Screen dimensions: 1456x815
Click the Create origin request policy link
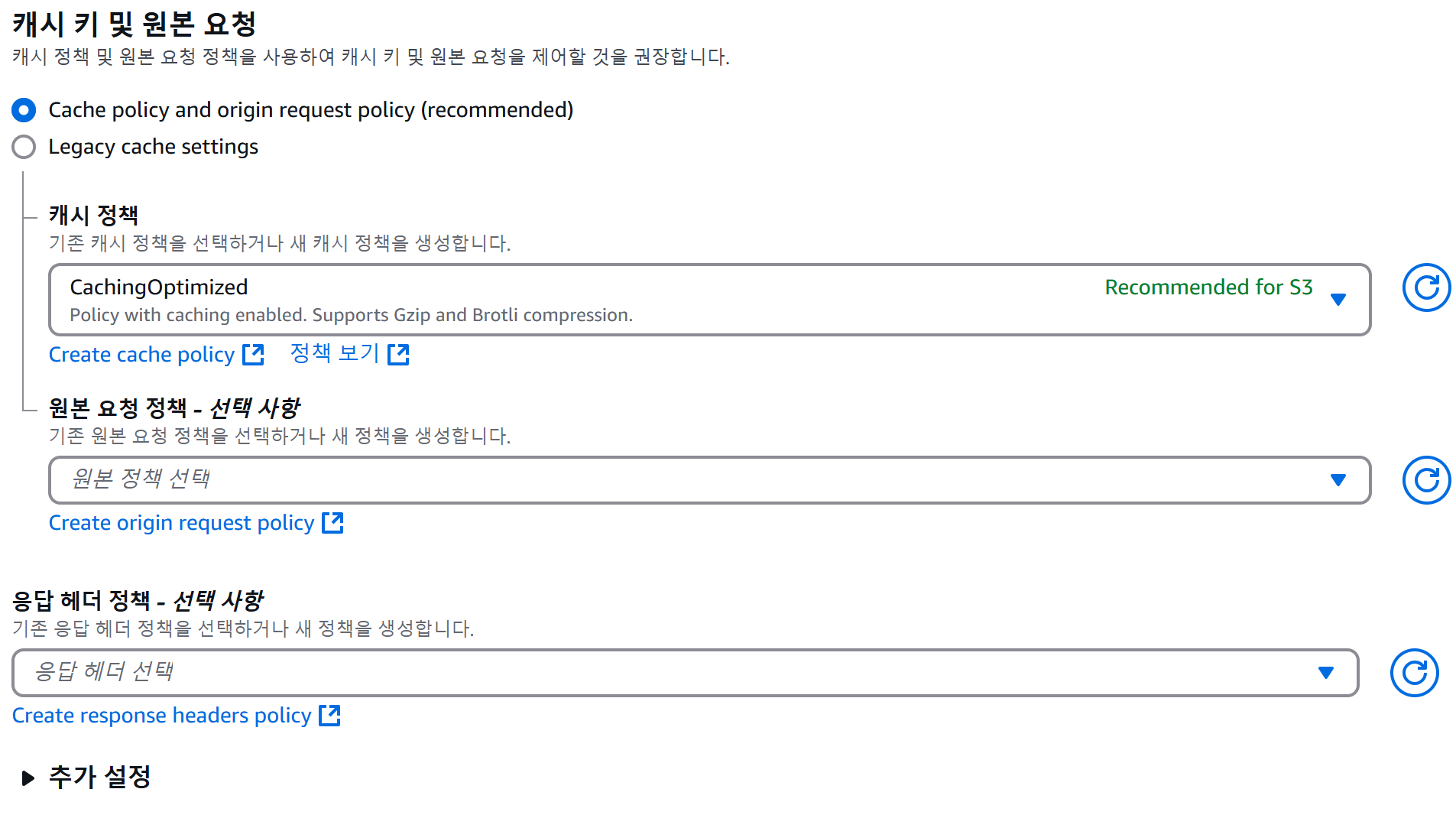click(181, 523)
